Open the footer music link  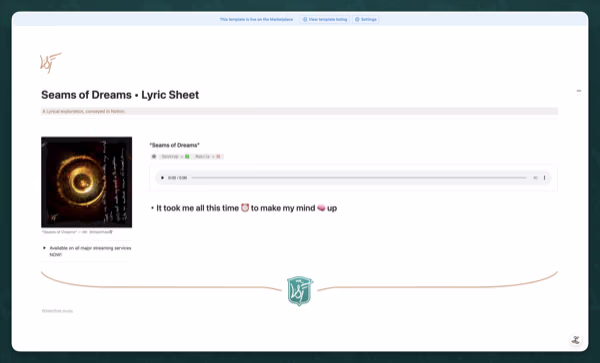pyautogui.click(x=57, y=311)
